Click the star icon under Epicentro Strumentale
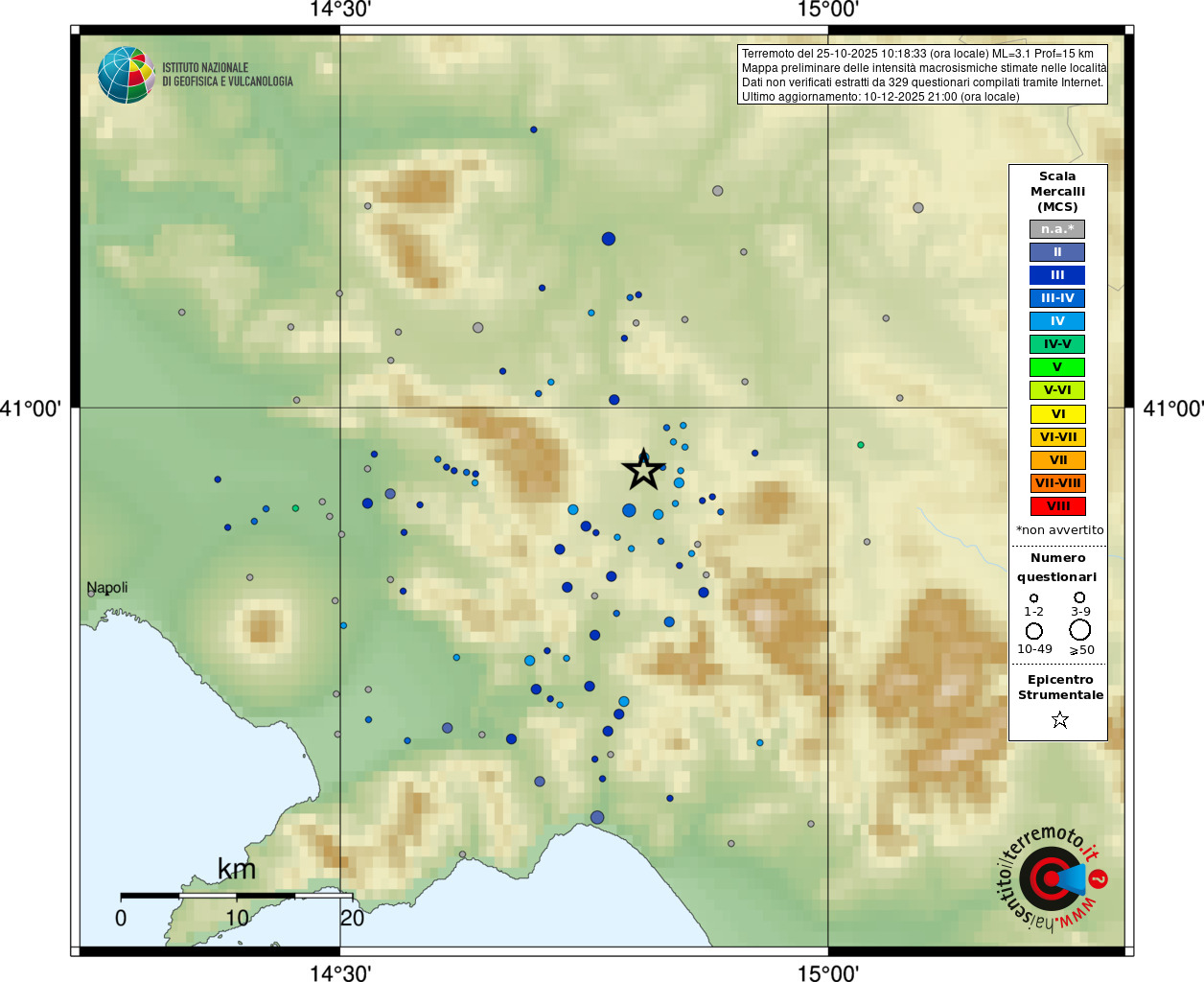This screenshot has height=982, width=1204. [1059, 719]
